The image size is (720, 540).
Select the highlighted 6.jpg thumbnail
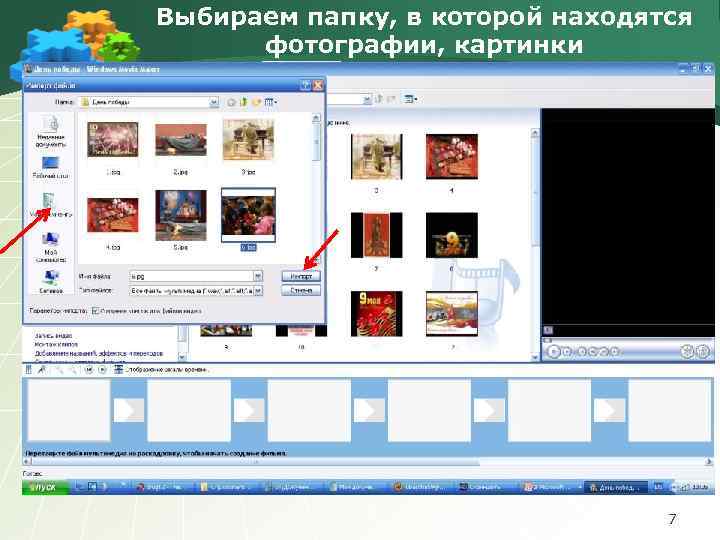(x=248, y=215)
